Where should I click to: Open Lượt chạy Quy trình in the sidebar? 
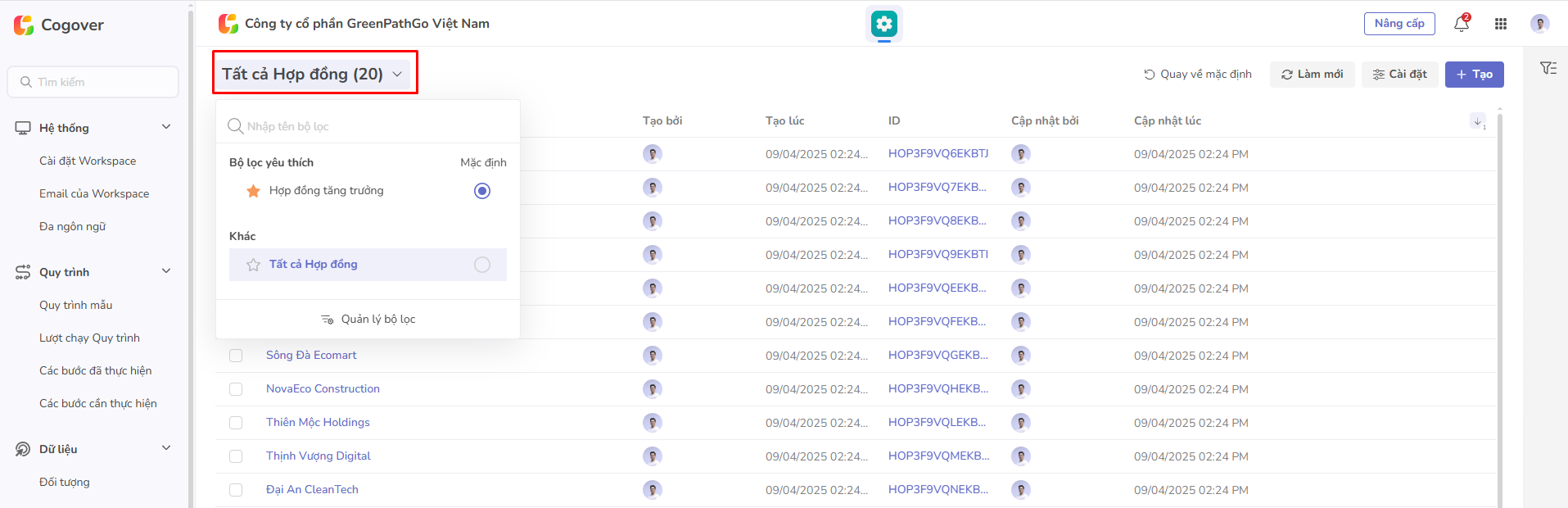89,338
